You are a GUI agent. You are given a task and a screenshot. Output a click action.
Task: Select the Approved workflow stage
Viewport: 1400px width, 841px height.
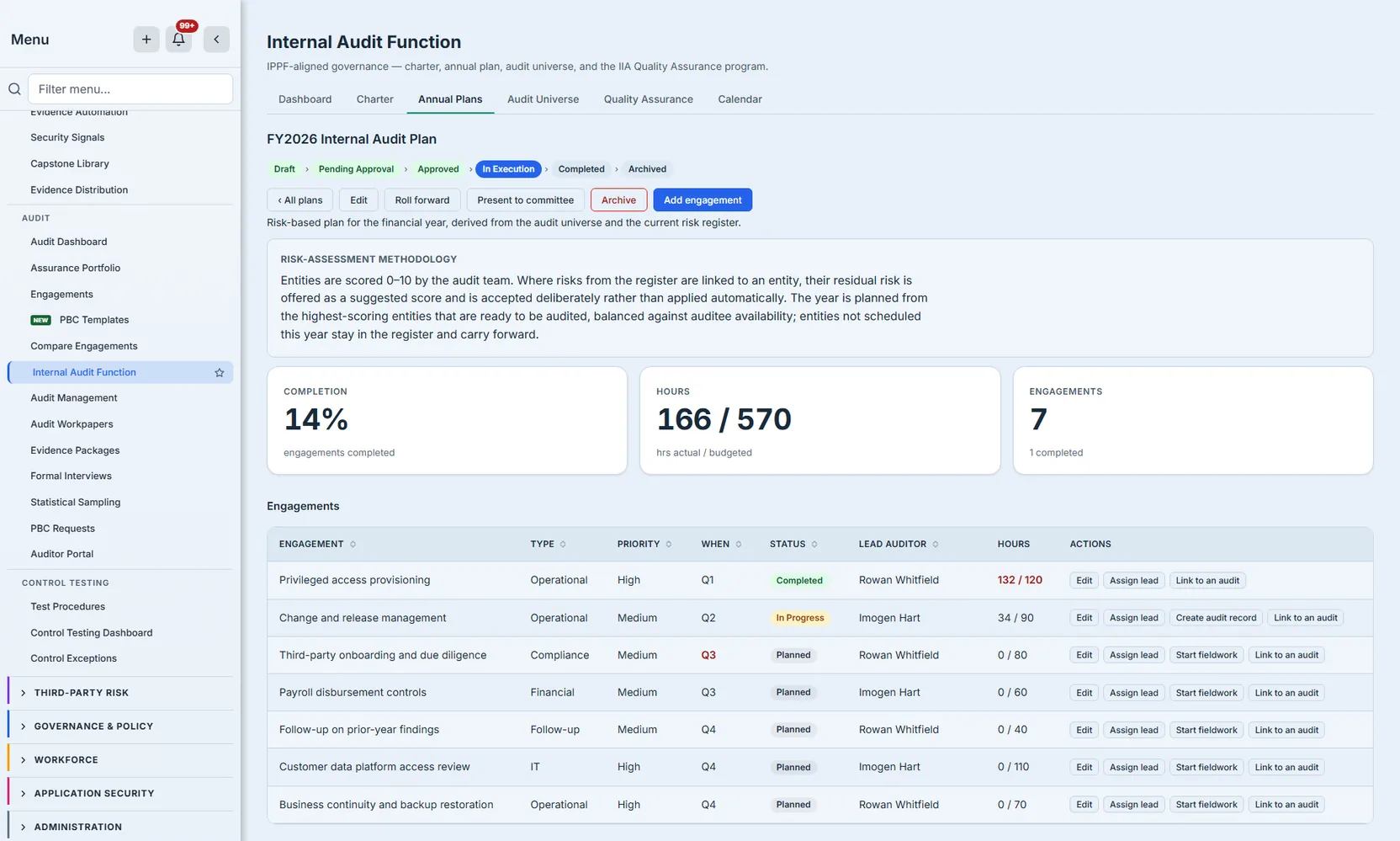click(438, 169)
